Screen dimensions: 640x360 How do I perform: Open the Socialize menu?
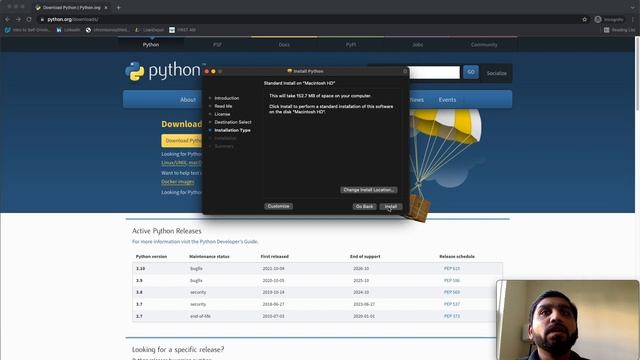[x=496, y=73]
